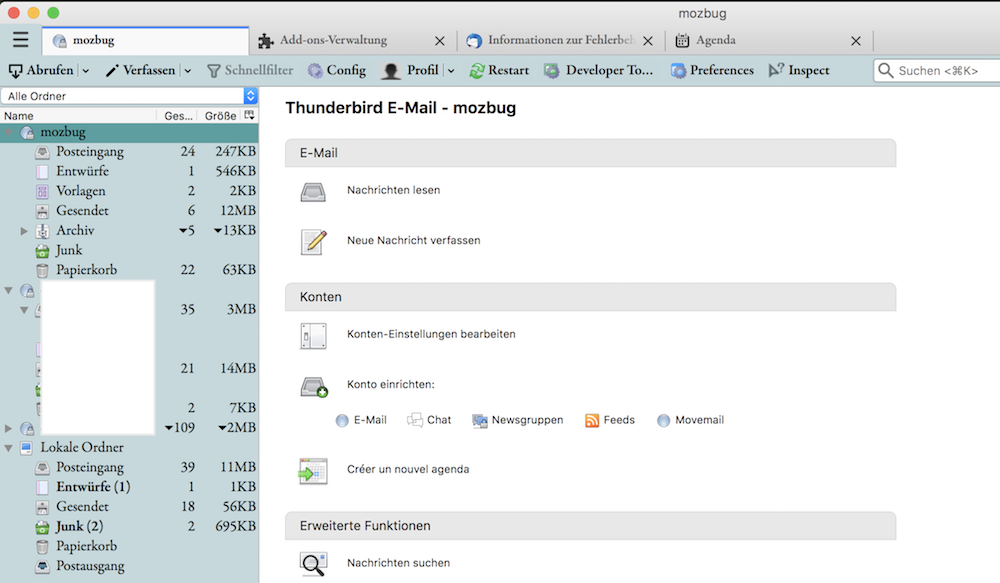1000x583 pixels.
Task: Set up a Feeds account
Action: coord(610,420)
